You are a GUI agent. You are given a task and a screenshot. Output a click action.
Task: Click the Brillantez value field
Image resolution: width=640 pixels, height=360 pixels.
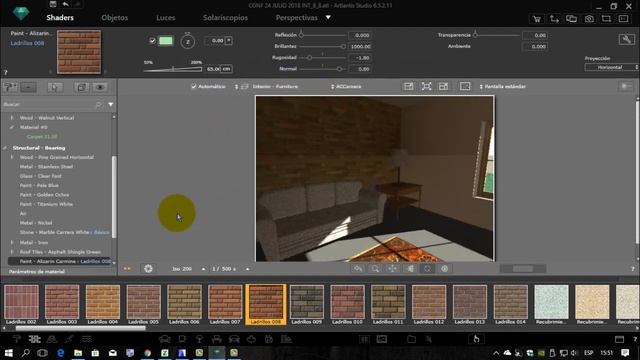(360, 47)
